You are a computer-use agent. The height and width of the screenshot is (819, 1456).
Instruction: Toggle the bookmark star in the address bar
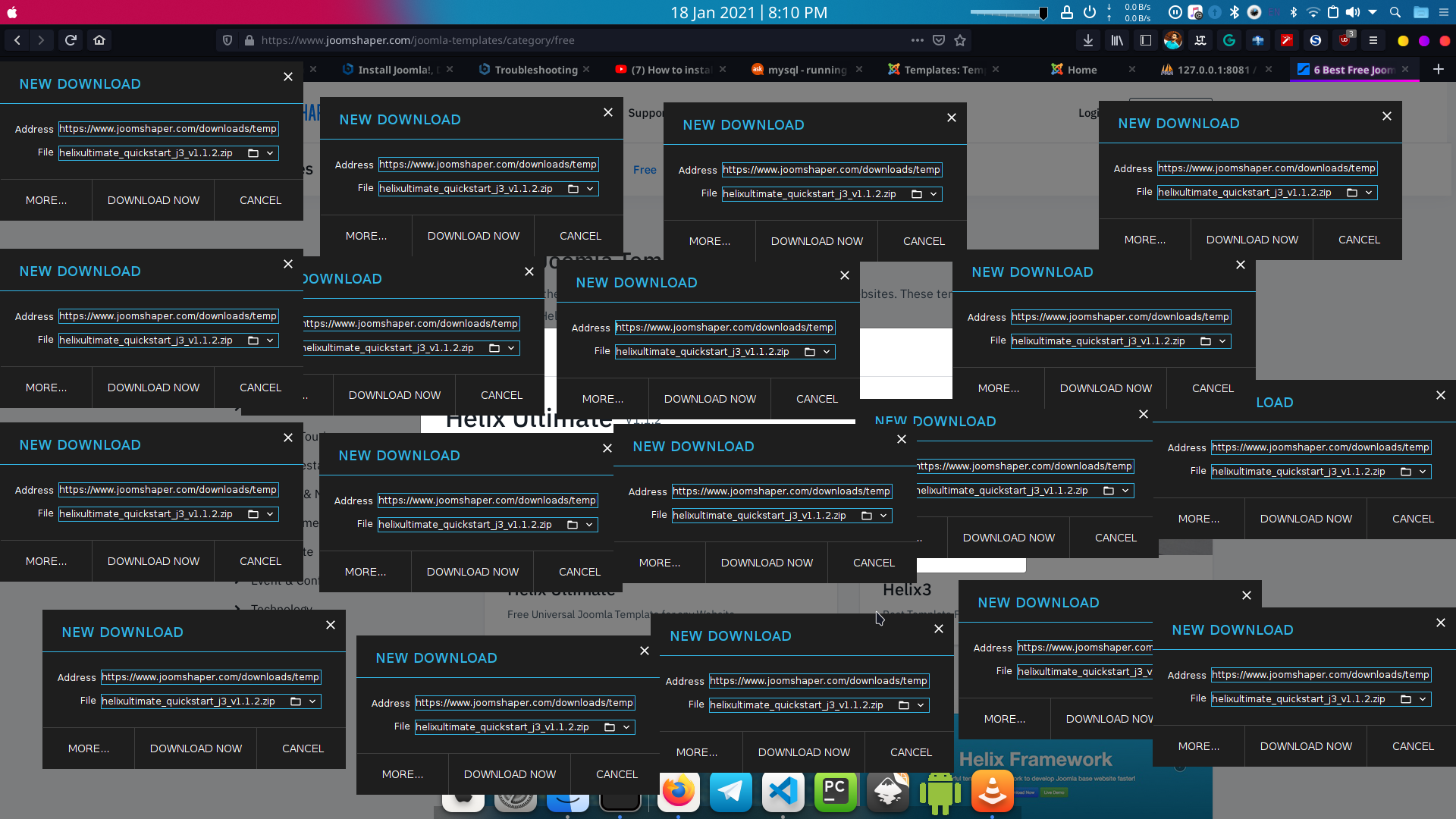pos(962,40)
